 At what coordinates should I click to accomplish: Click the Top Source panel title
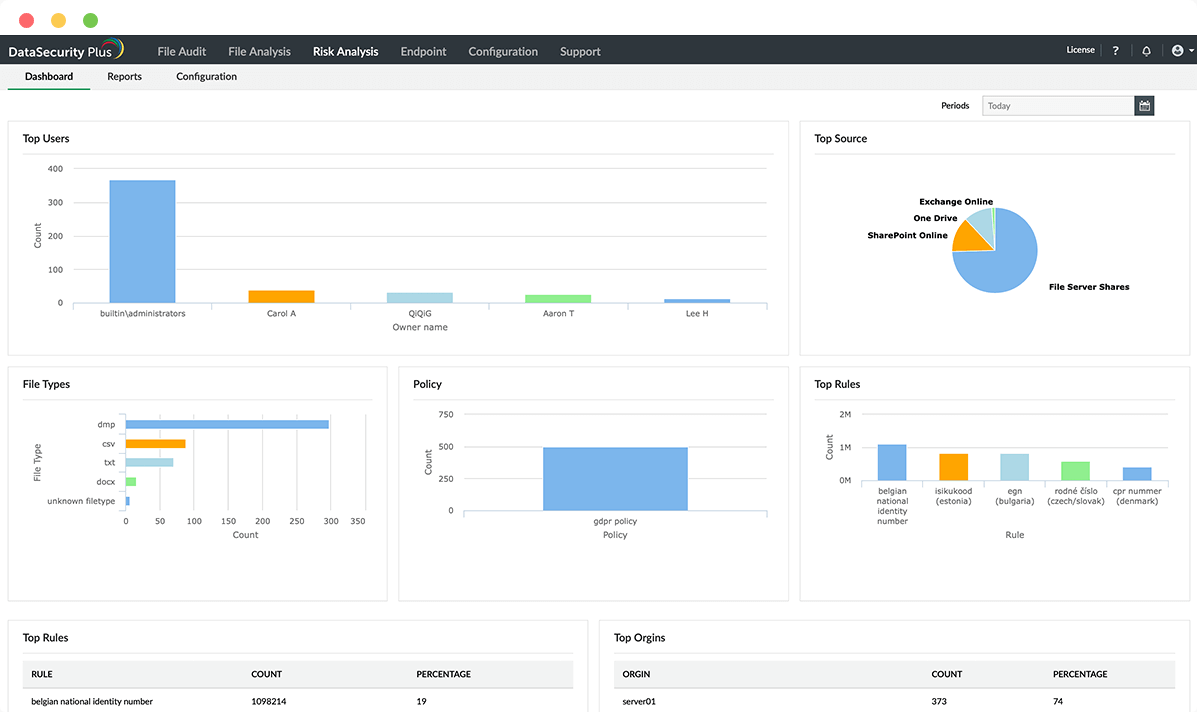click(x=840, y=138)
